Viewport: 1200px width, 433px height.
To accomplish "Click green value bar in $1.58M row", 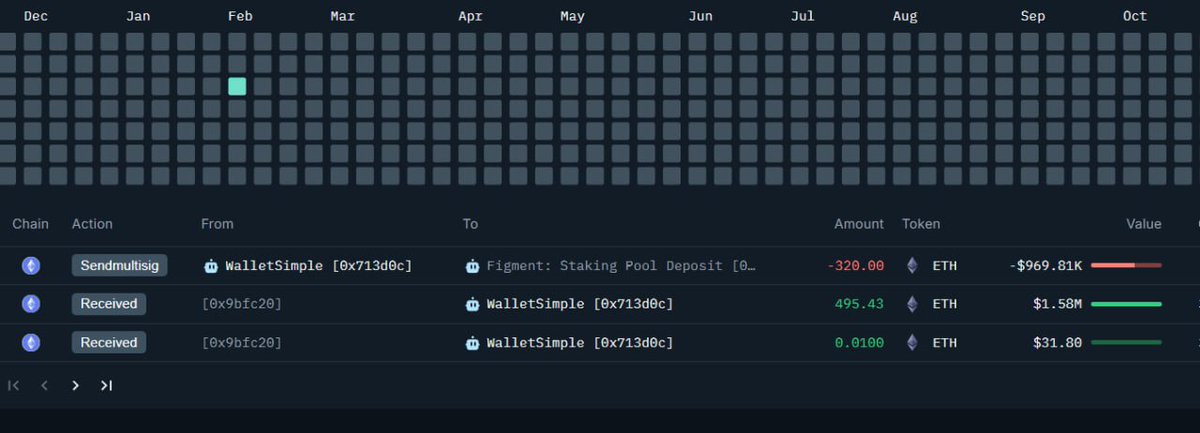I will 1126,303.
